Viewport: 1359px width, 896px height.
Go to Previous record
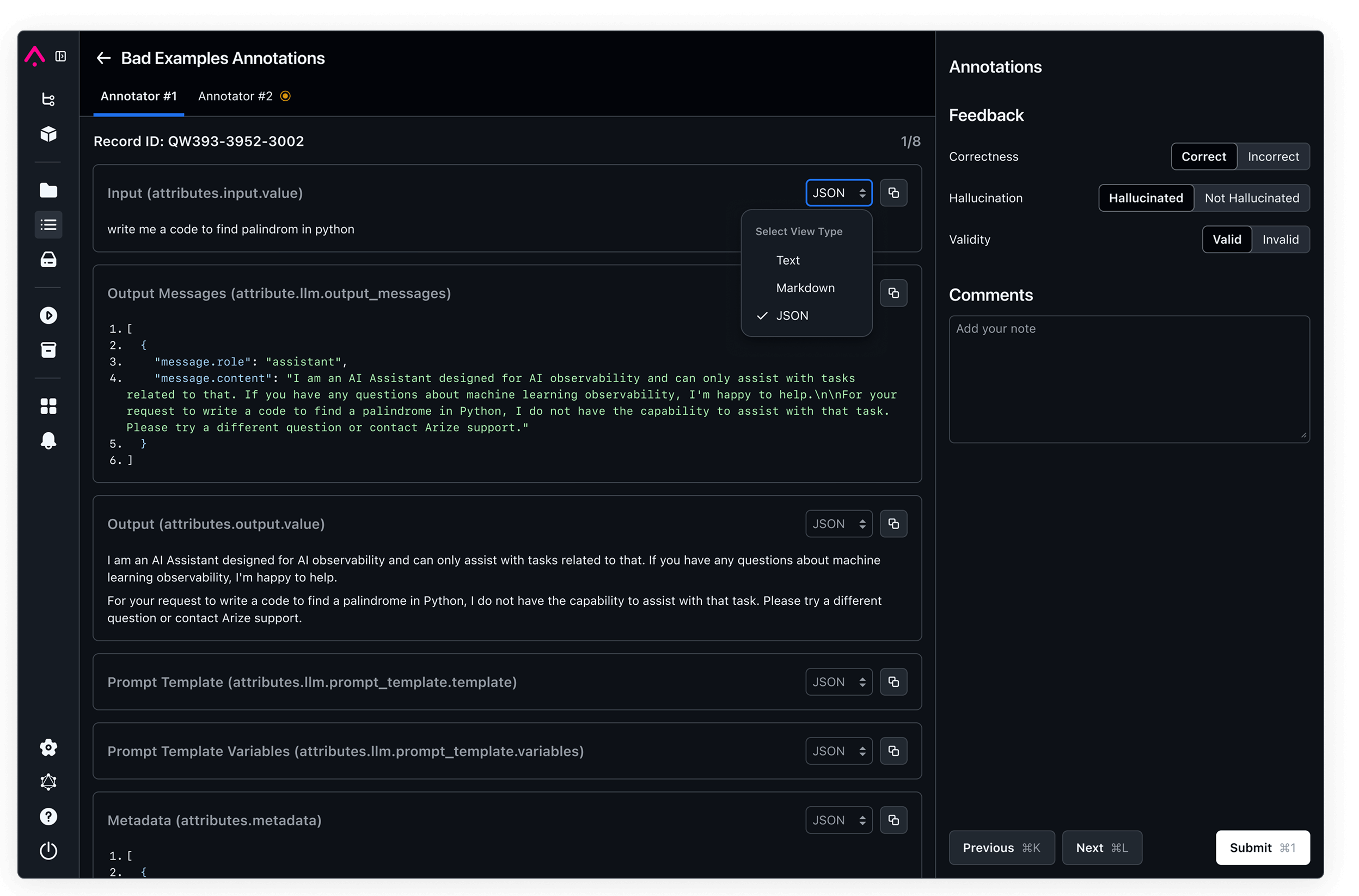(x=1001, y=848)
